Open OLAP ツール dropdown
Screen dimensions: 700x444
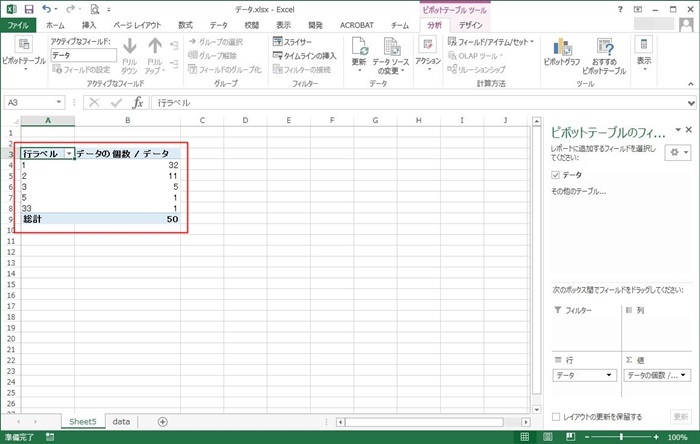click(475, 56)
